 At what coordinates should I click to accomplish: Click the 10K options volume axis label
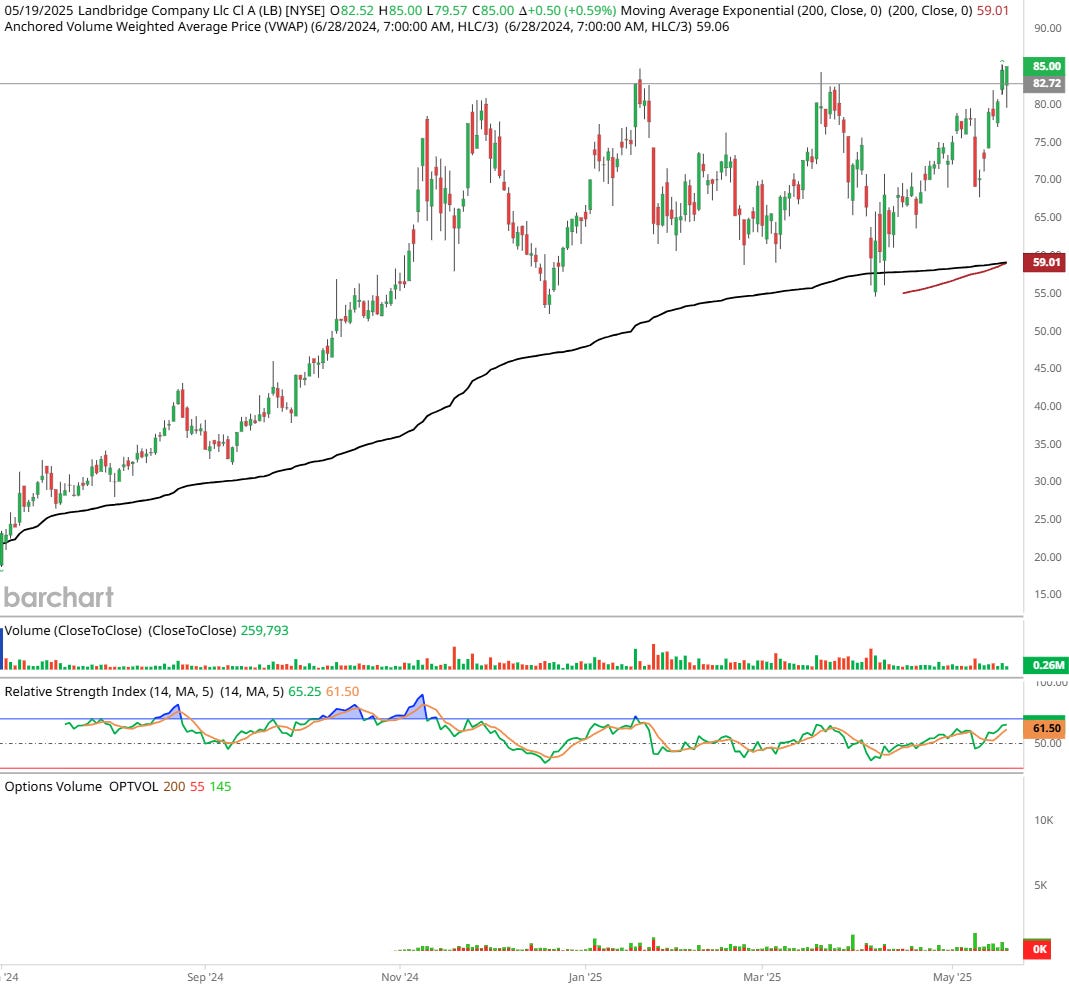(x=1044, y=820)
